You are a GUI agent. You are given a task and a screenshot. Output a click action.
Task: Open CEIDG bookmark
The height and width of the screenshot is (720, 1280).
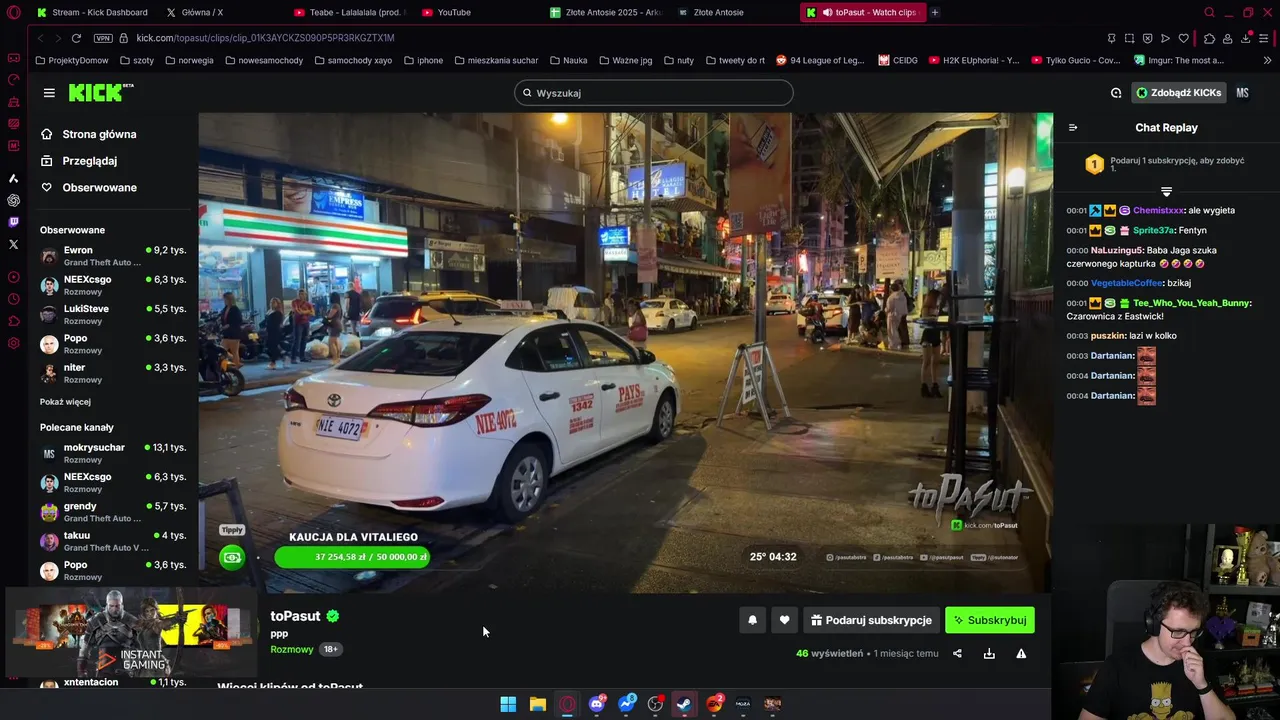[898, 60]
